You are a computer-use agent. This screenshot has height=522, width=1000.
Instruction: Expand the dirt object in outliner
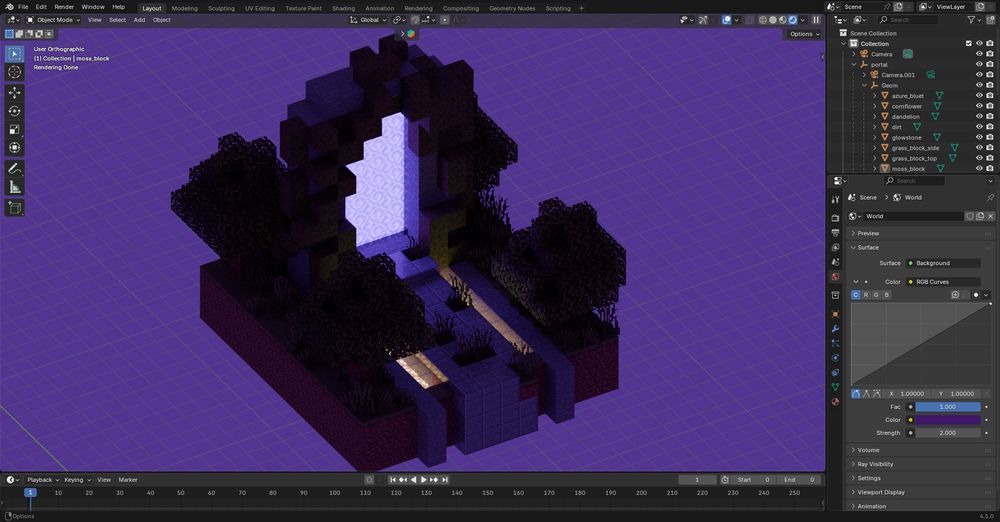874,127
